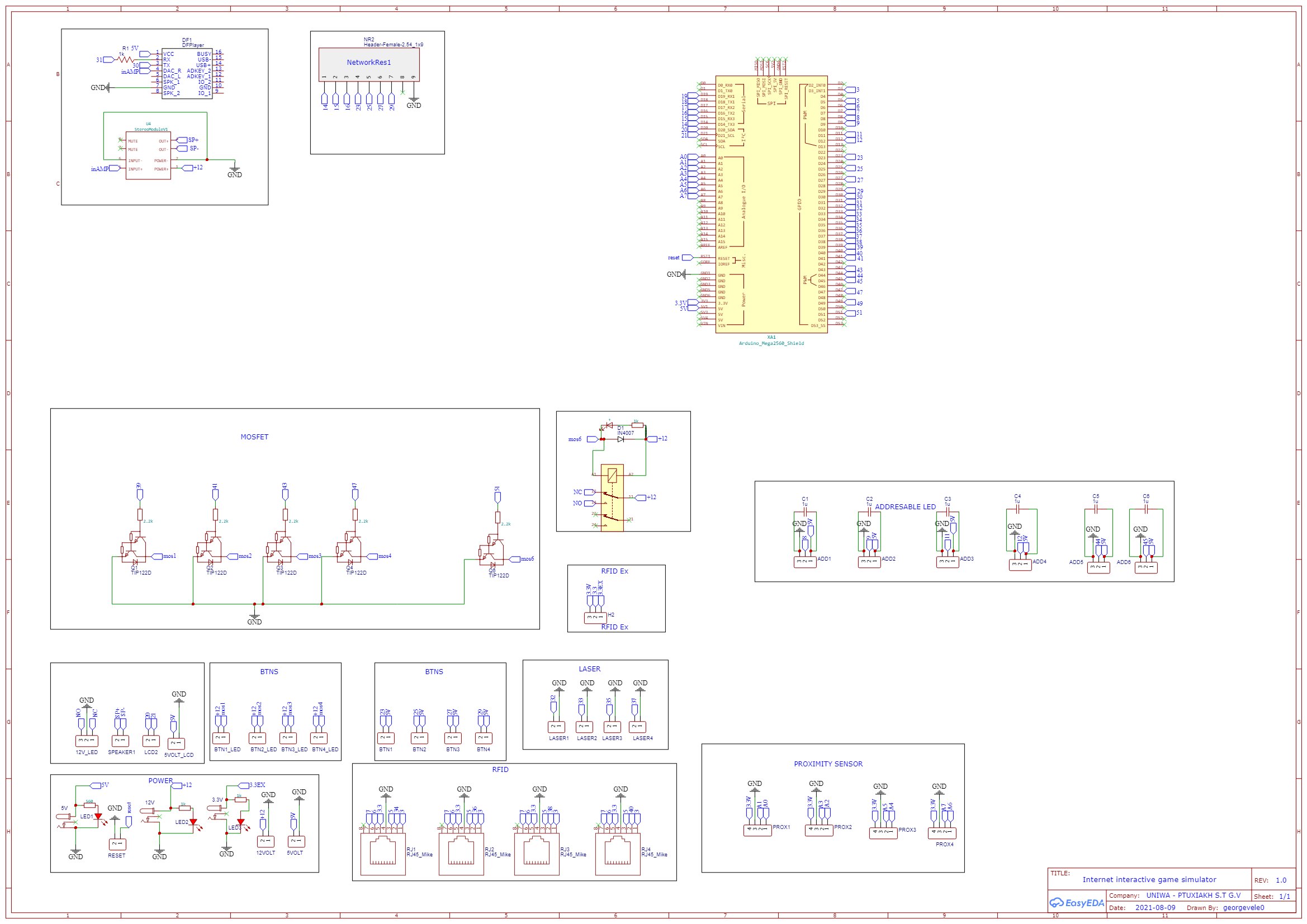Select the ADD1 three-pin connector
The image size is (1307, 924).
coord(805,562)
